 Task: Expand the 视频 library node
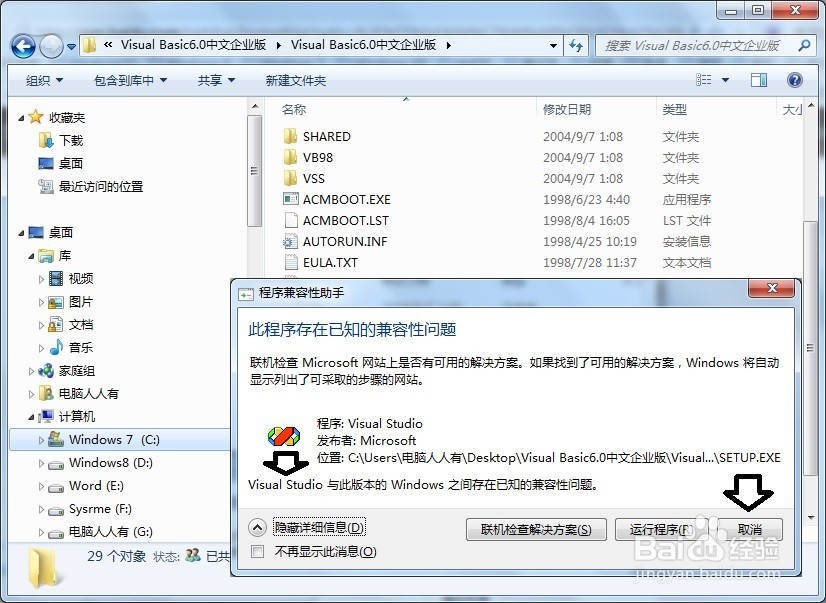click(x=41, y=279)
